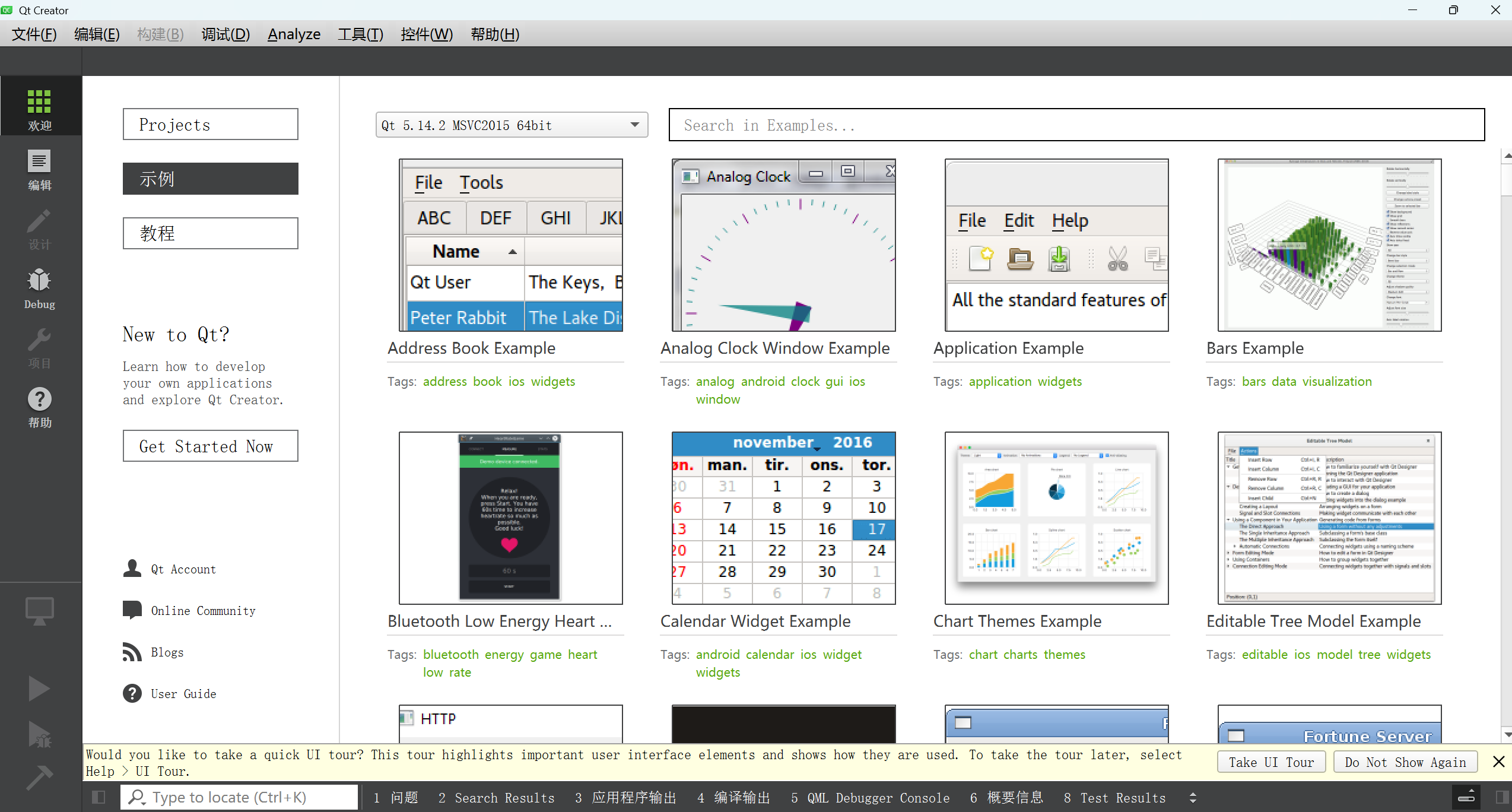Image resolution: width=1512 pixels, height=812 pixels.
Task: Open the 文件(F) menu
Action: (34, 34)
